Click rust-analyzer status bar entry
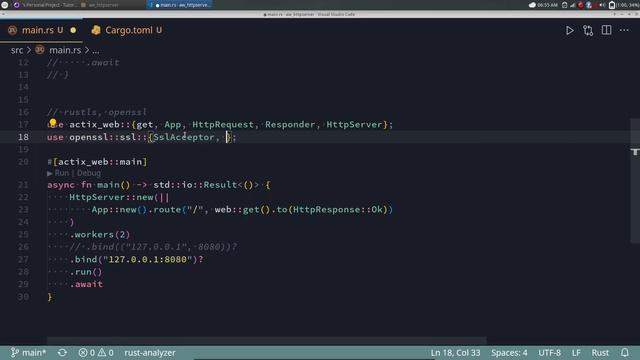Screen dimensions: 640x360 coord(150,353)
